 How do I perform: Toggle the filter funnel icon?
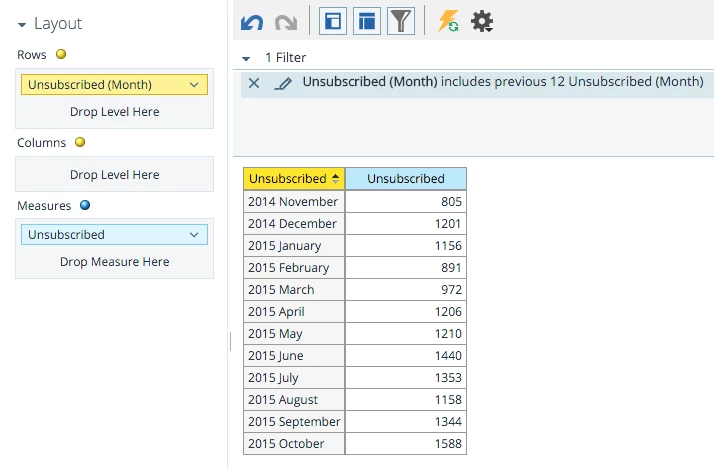coord(401,21)
